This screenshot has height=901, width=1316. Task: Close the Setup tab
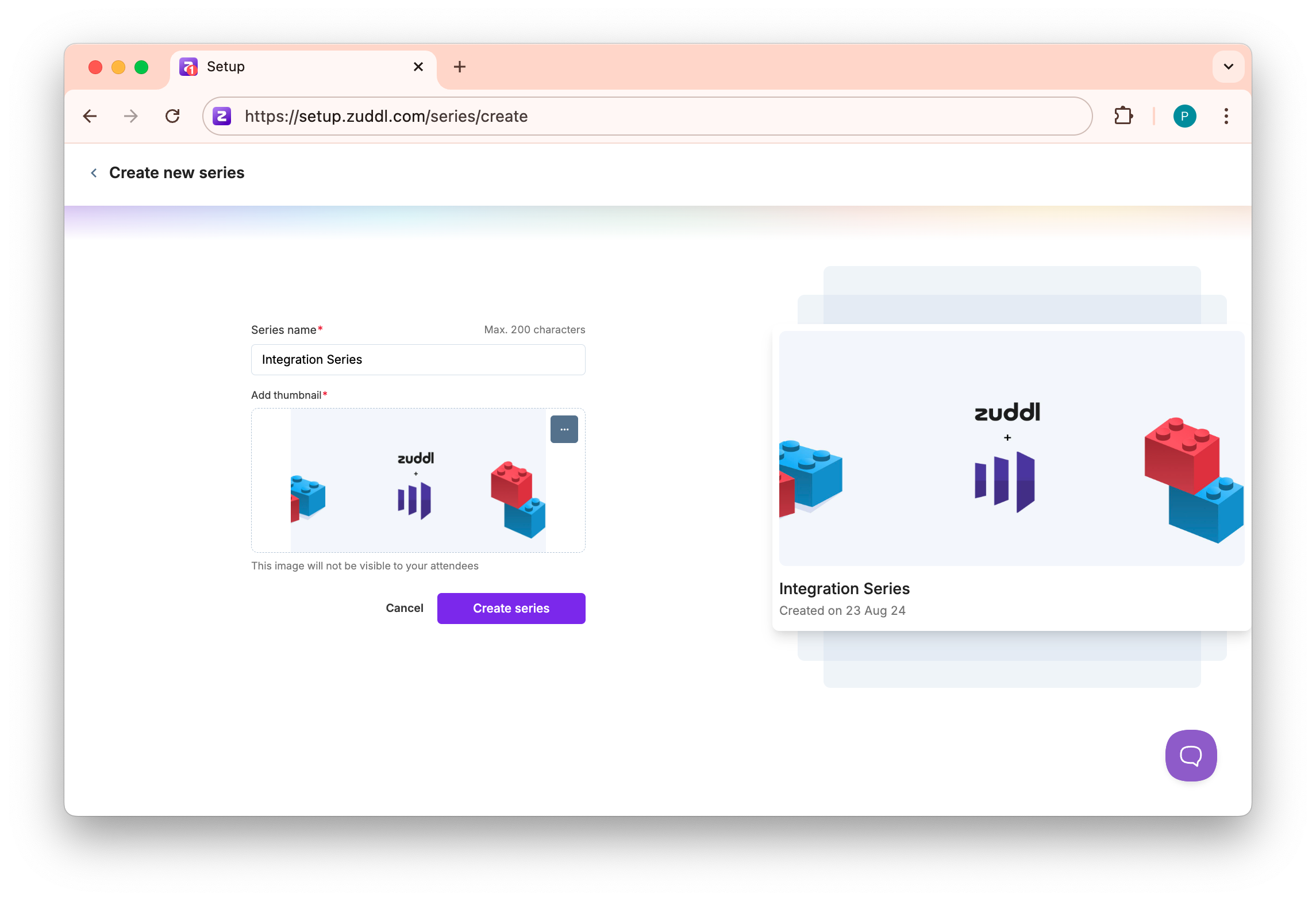pos(418,67)
